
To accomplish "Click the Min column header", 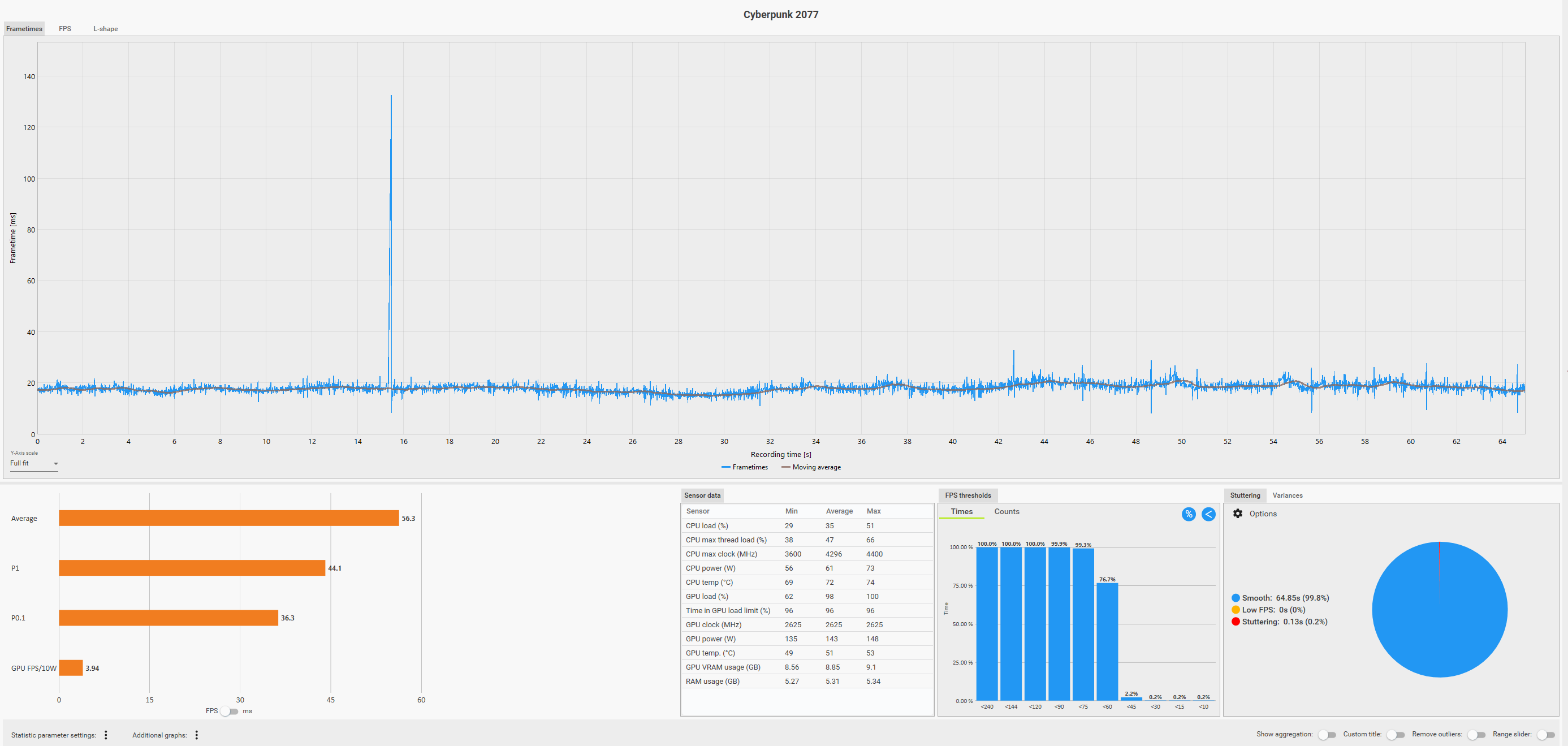I will click(791, 511).
